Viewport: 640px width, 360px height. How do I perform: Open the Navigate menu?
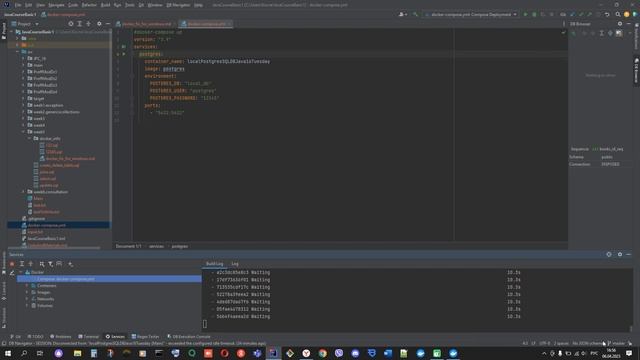[x=56, y=5]
